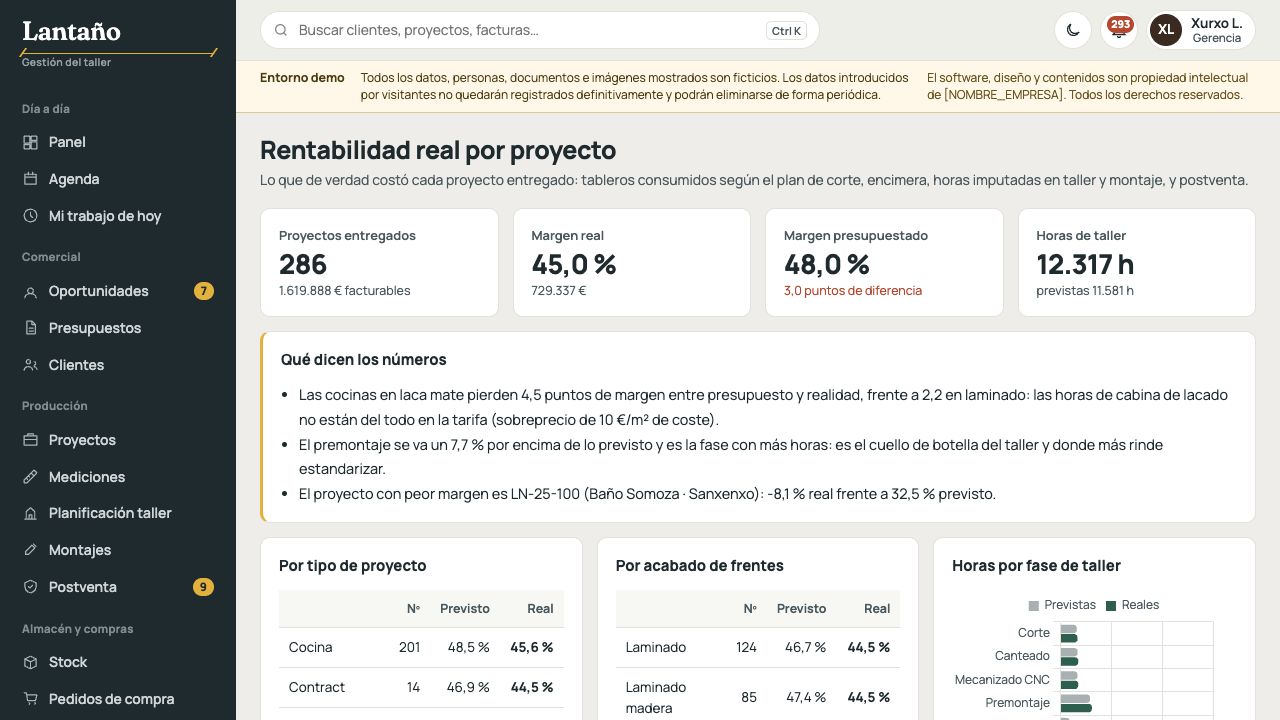Screen dimensions: 1280x720
Task: Click the Horas de taller value 12.317 h
Action: coord(1085,264)
